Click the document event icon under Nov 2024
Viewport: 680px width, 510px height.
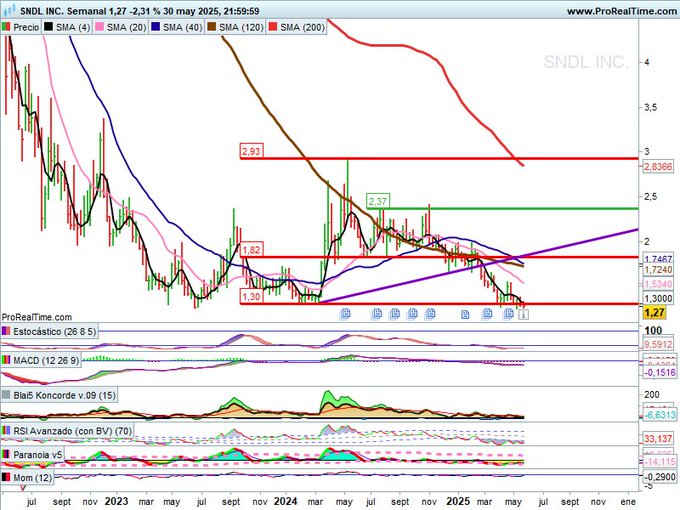(x=430, y=313)
